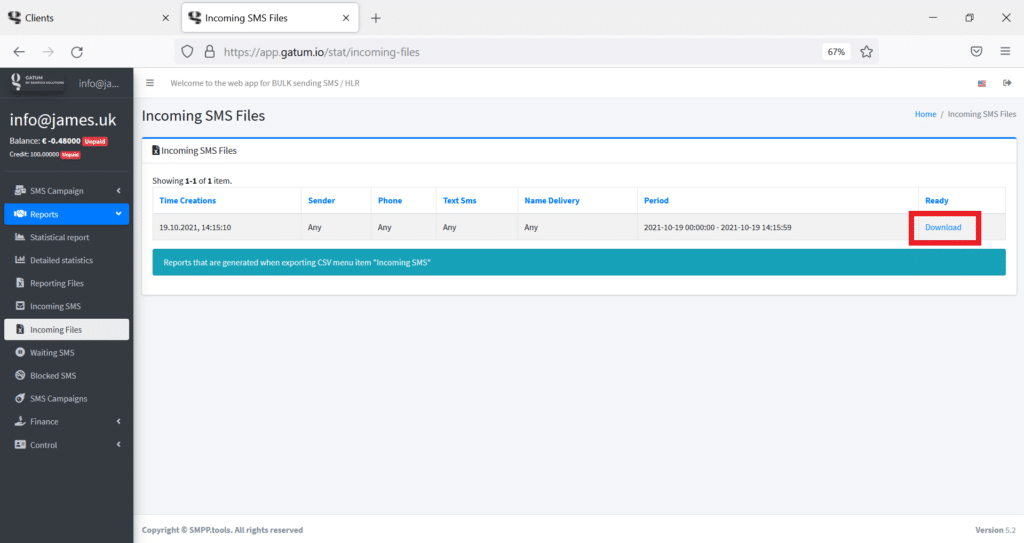Screen dimensions: 1024x543
Task: Click the Unpaid badge beside Balance
Action: [x=95, y=141]
